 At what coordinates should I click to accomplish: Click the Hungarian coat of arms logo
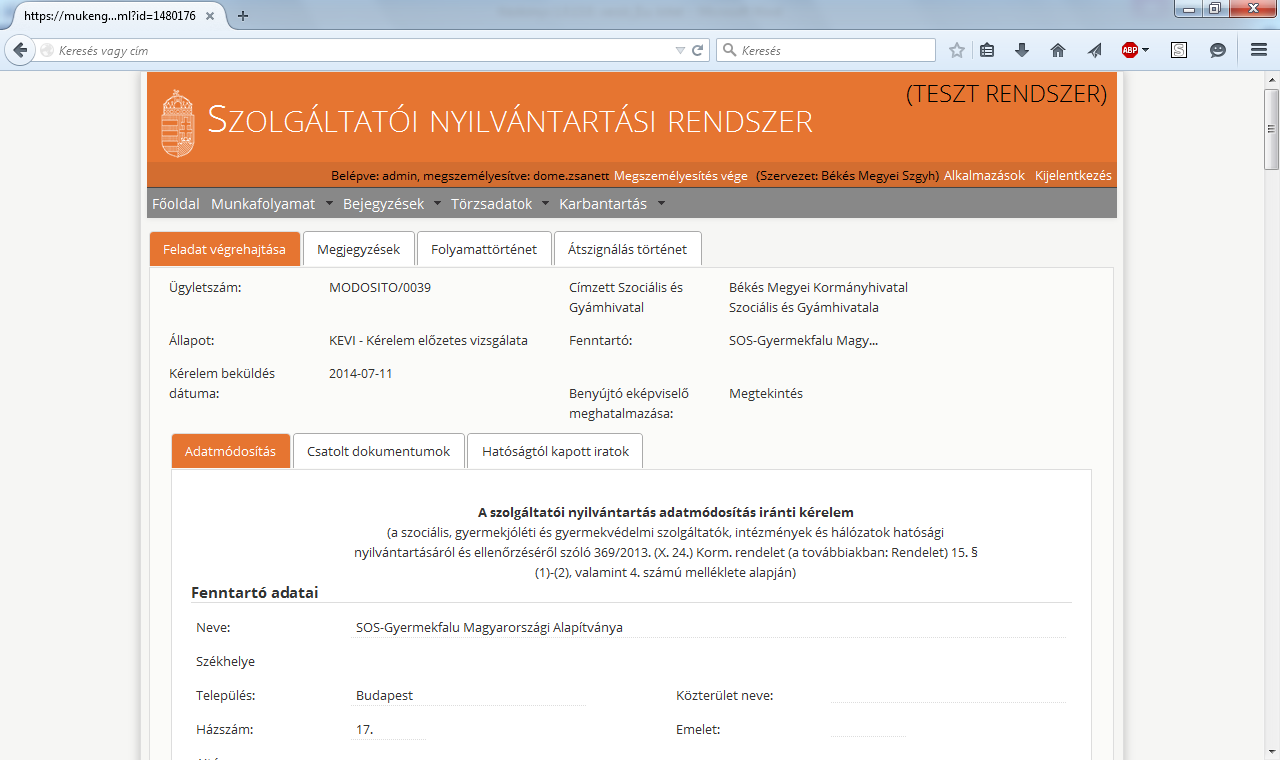(x=178, y=124)
